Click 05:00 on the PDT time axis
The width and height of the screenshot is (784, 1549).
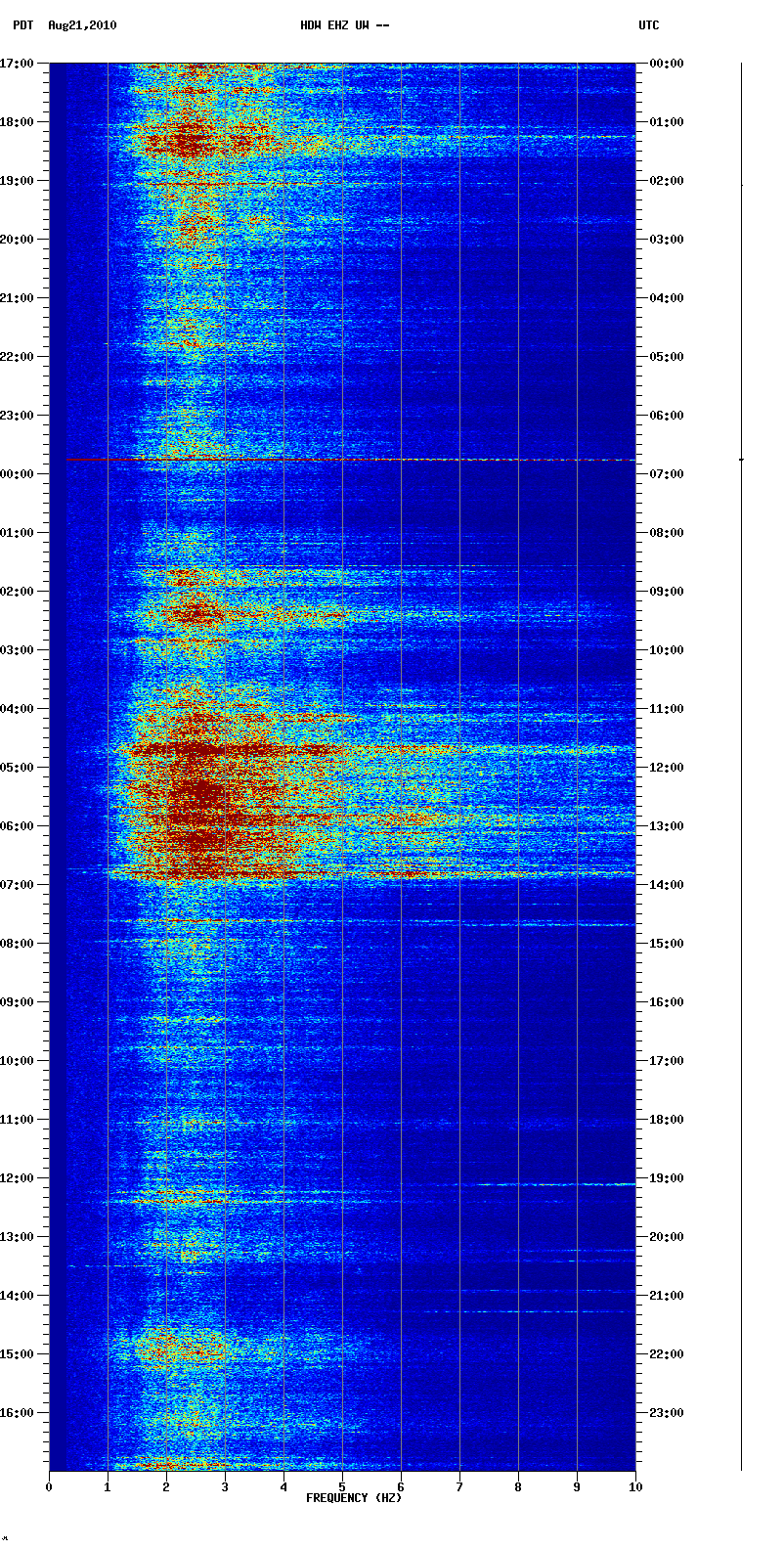coord(18,768)
